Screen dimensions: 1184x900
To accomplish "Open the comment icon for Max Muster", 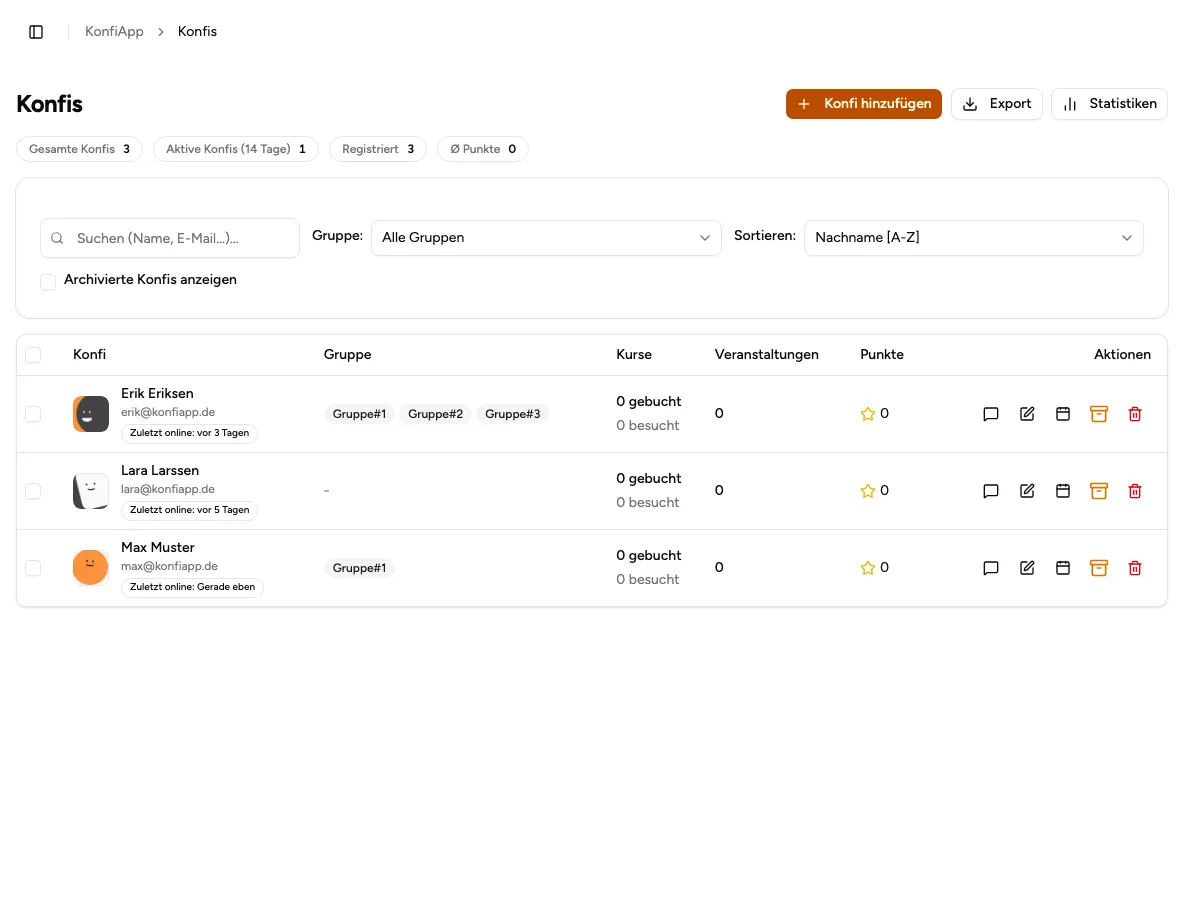I will pyautogui.click(x=991, y=568).
